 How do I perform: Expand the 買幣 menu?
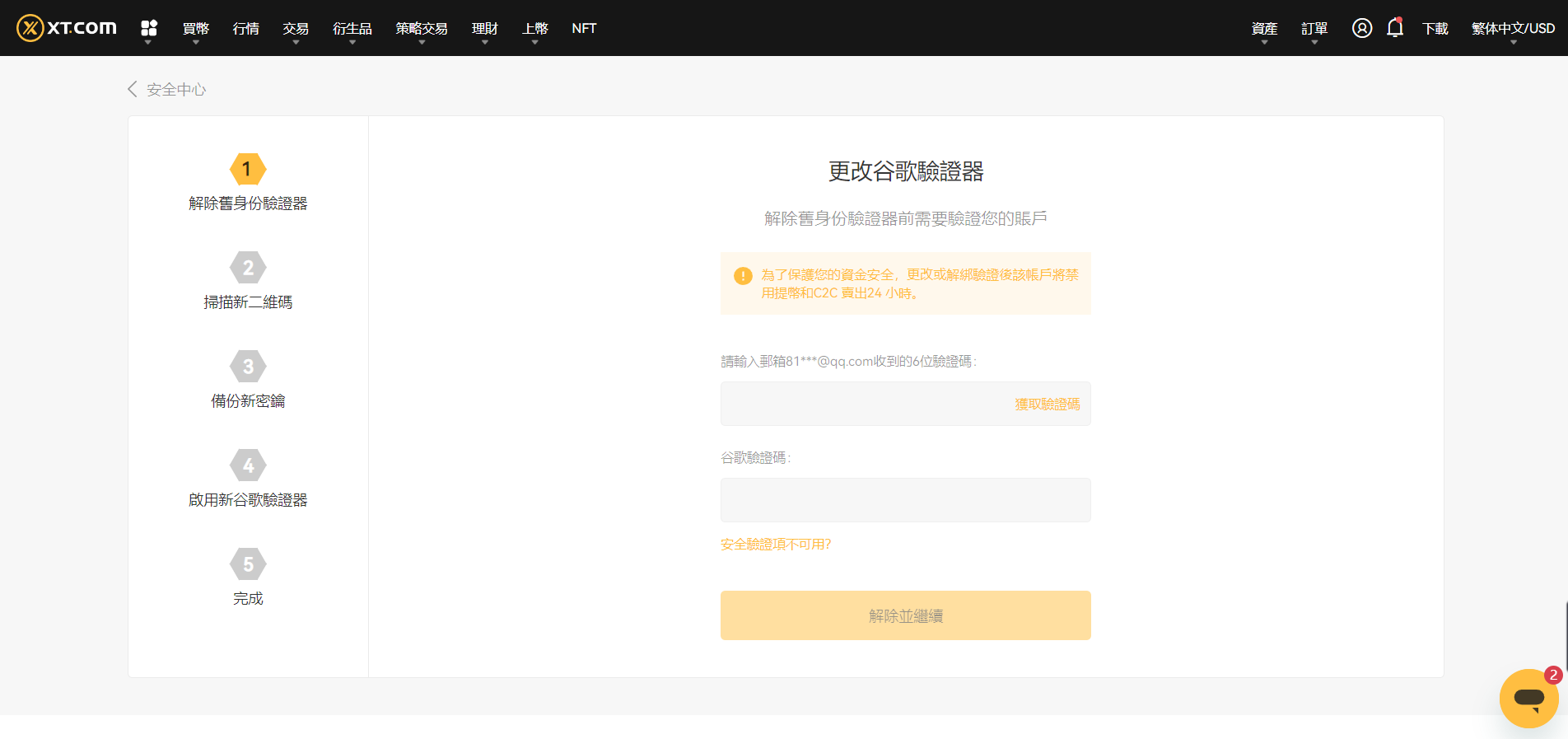196,28
